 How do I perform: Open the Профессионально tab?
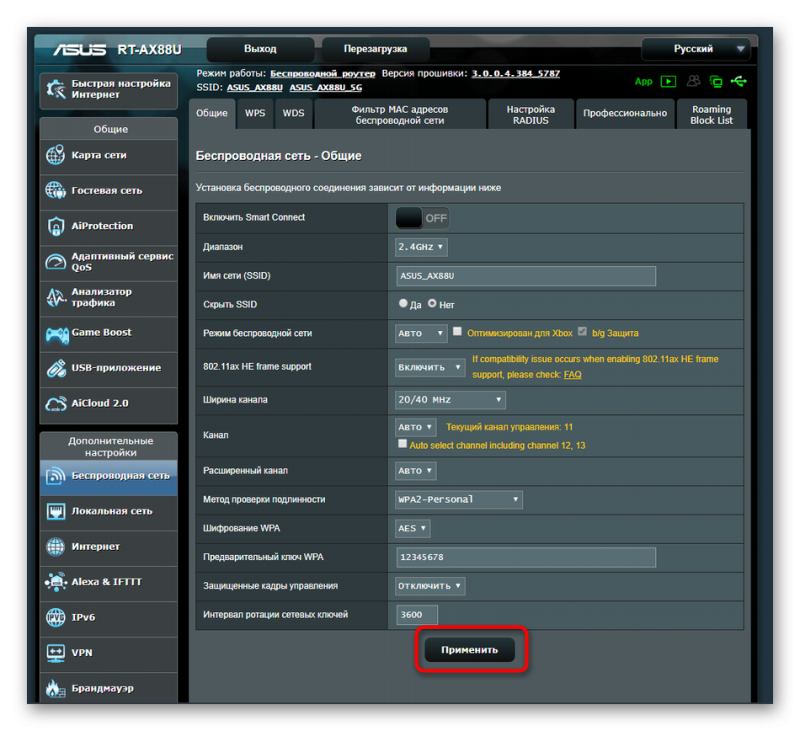(625, 113)
